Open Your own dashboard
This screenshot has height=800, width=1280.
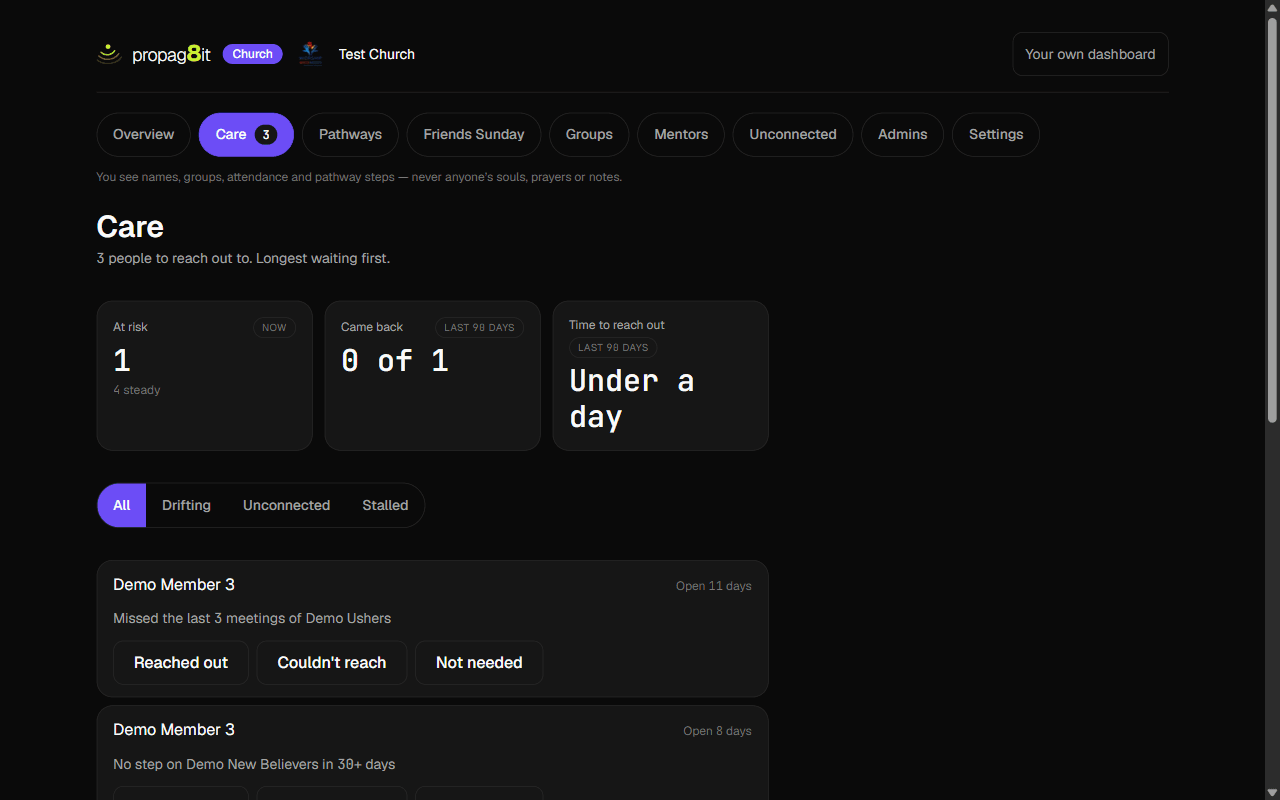coord(1090,54)
